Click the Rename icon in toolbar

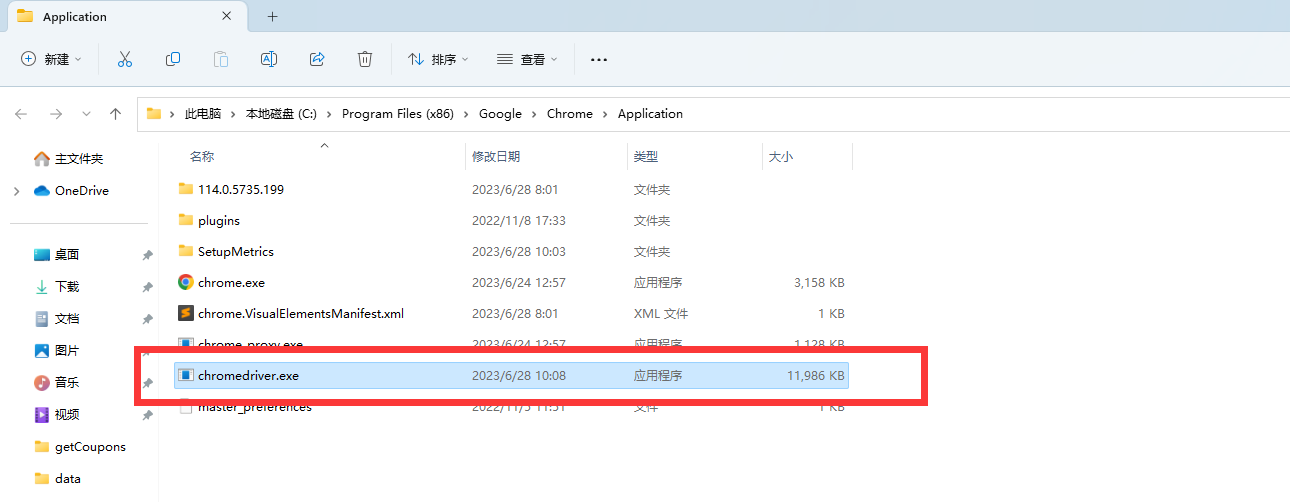point(269,60)
